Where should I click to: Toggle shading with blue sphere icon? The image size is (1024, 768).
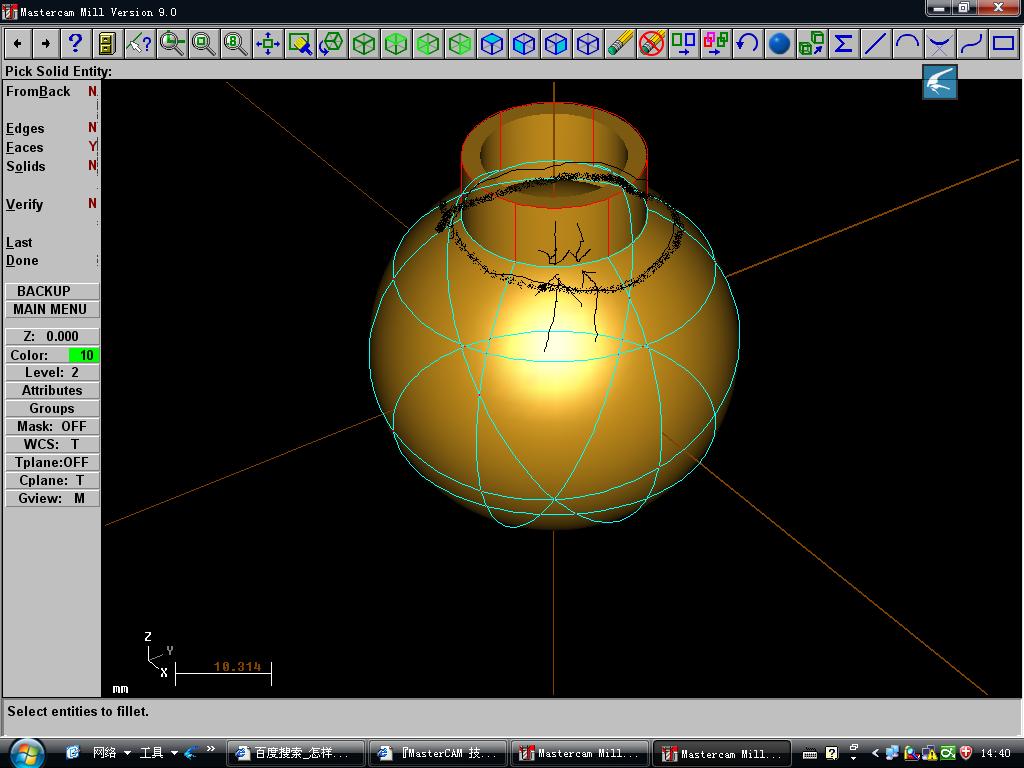(x=780, y=44)
